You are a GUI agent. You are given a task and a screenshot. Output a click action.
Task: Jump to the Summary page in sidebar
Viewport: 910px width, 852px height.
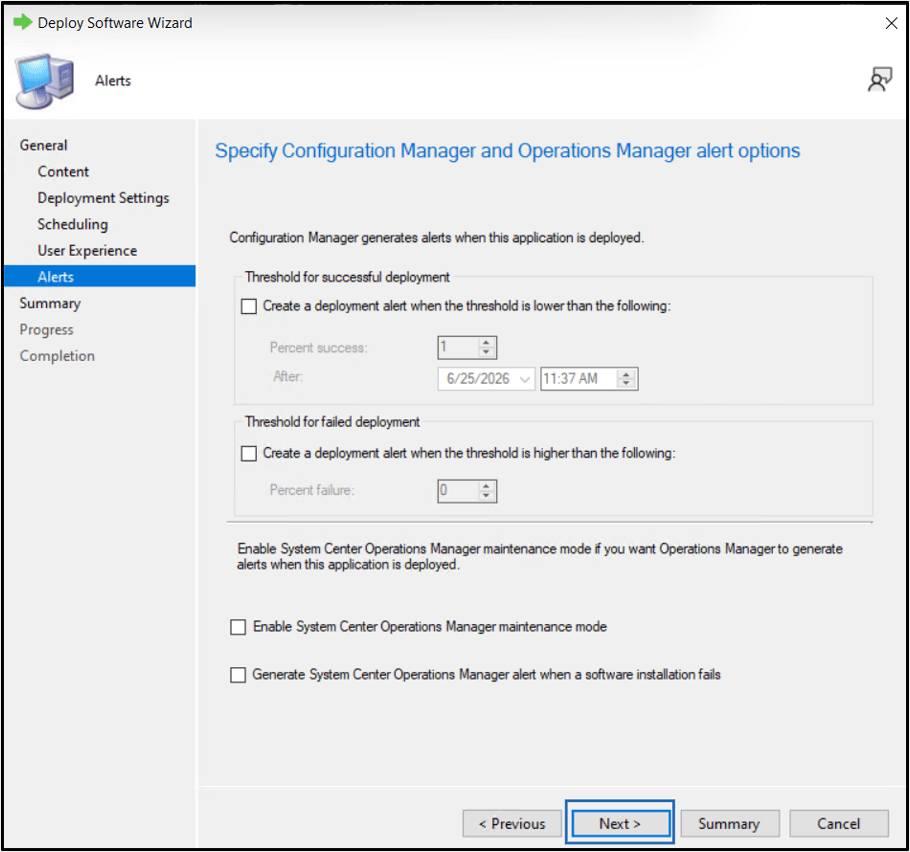click(x=50, y=304)
